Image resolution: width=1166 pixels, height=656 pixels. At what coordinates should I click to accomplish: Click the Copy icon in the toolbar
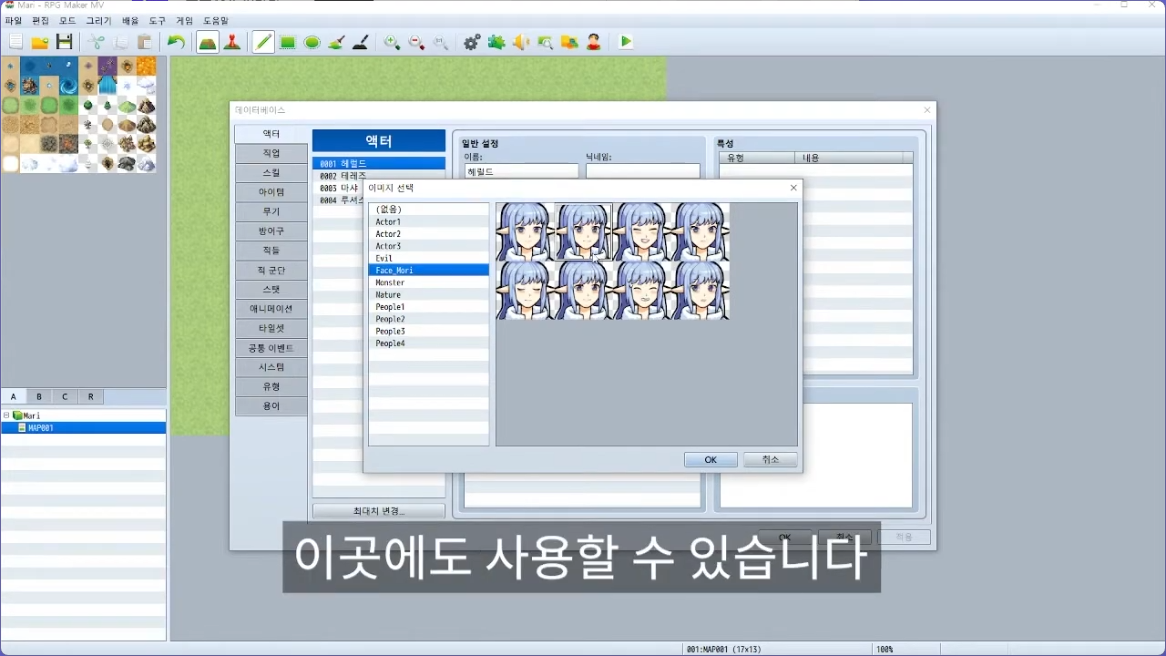coord(120,42)
